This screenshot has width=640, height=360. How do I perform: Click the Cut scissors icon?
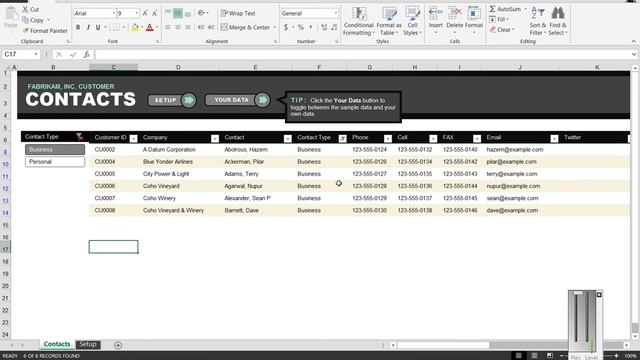click(26, 9)
